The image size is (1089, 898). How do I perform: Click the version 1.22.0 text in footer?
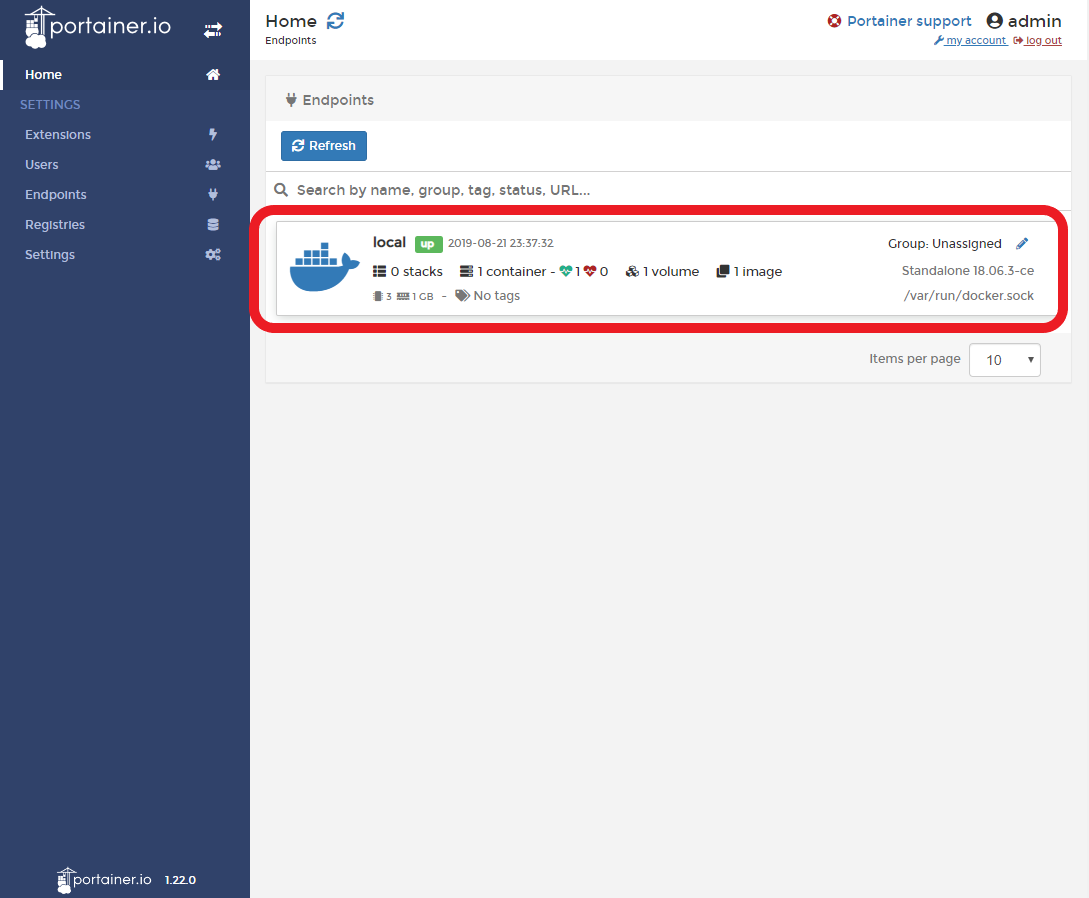pos(180,880)
